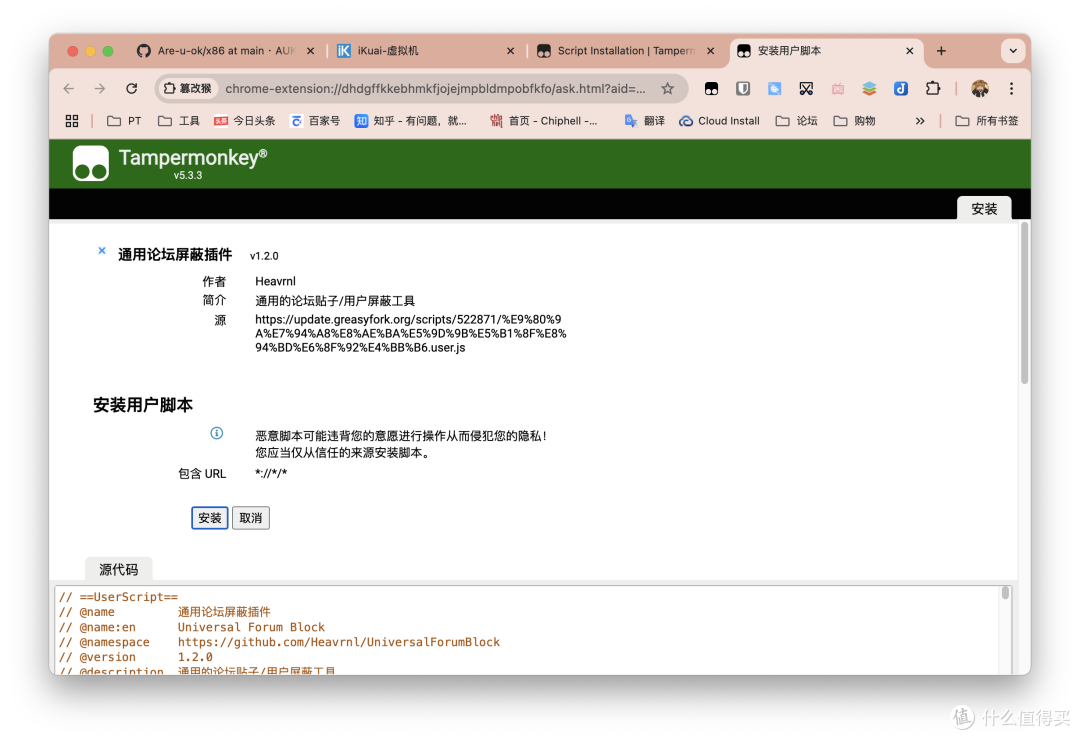This screenshot has width=1080, height=740.
Task: Open the profile avatar menu
Action: [979, 88]
